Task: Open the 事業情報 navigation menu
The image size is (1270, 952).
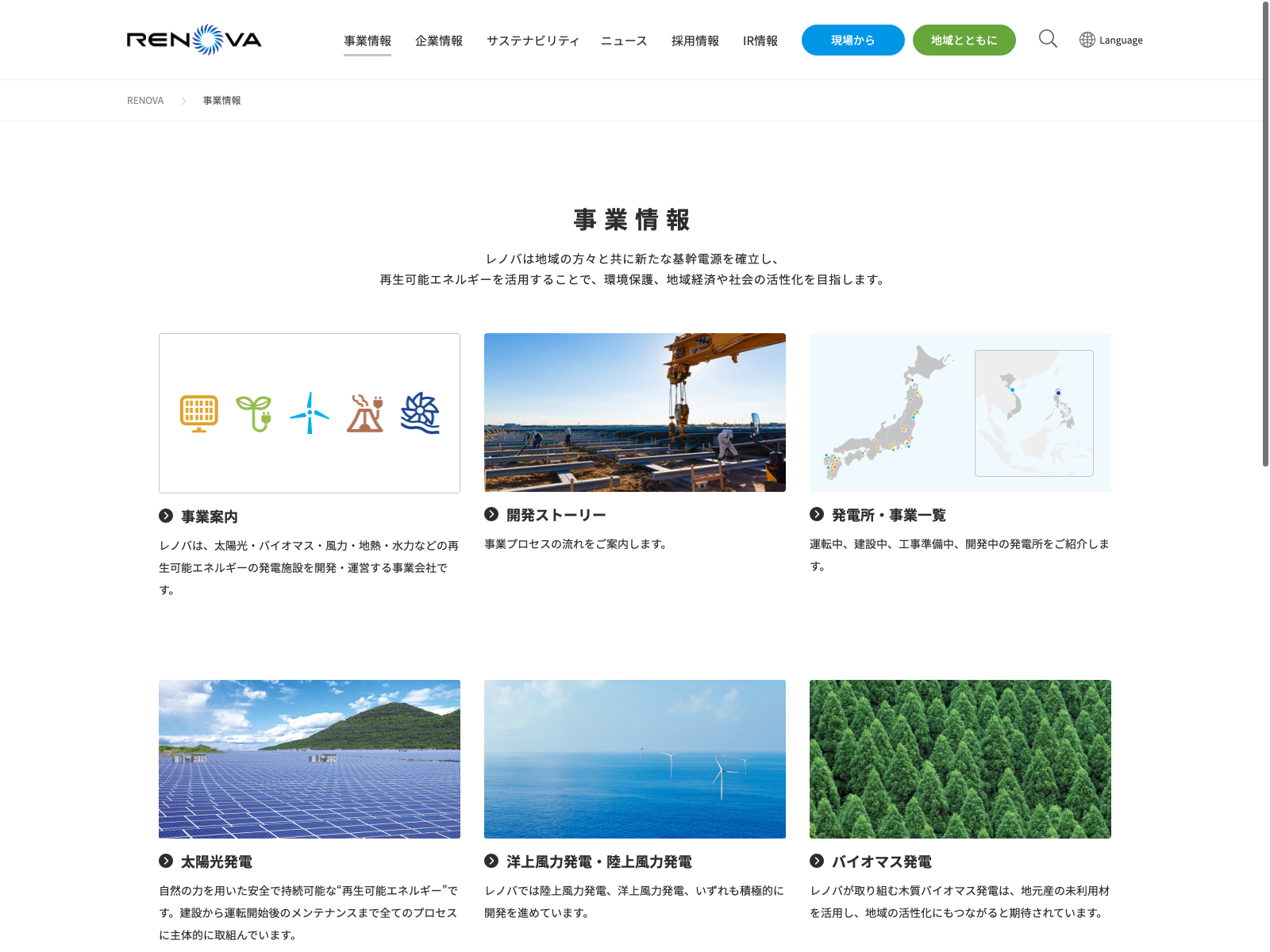Action: (368, 40)
